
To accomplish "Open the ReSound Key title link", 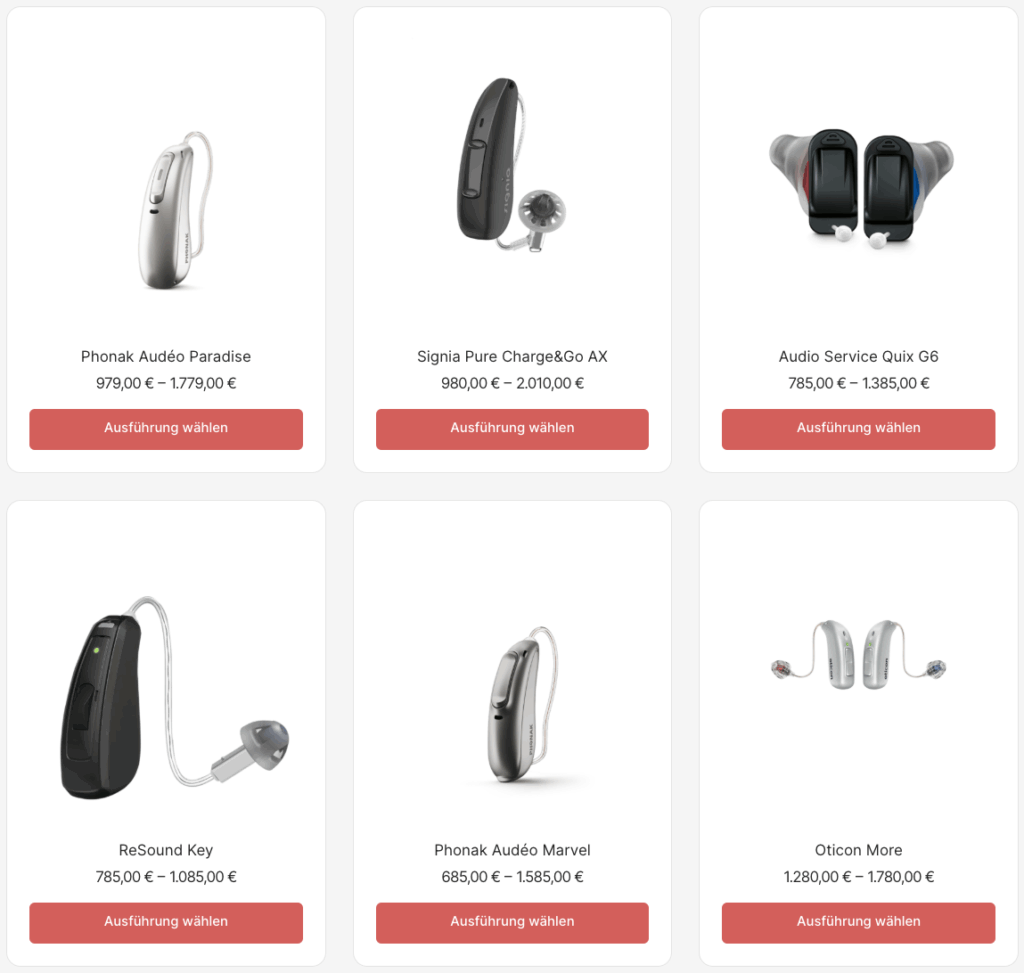I will tap(166, 850).
